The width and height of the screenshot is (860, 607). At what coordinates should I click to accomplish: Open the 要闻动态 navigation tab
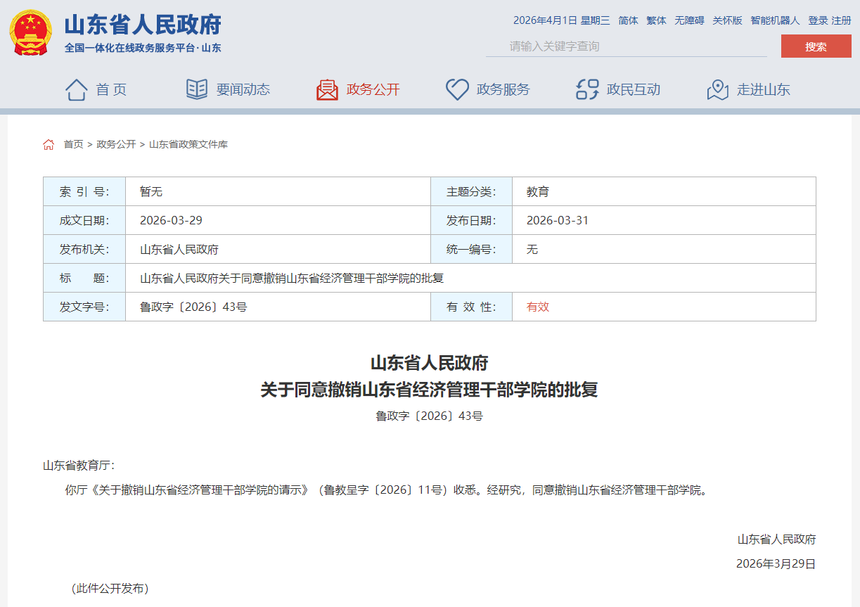coord(243,89)
